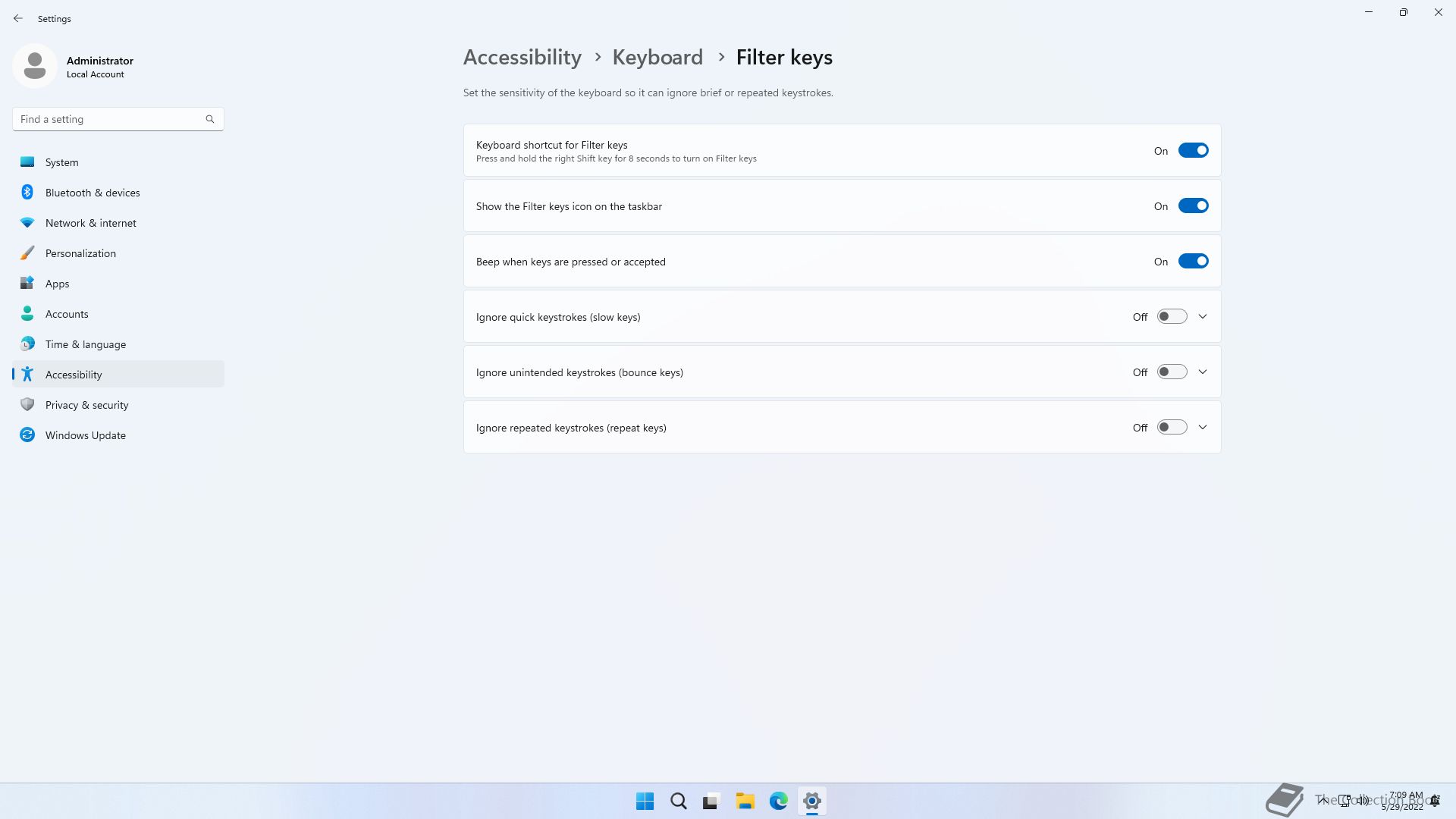Select Time & language in the sidebar
This screenshot has height=819, width=1456.
tap(85, 344)
